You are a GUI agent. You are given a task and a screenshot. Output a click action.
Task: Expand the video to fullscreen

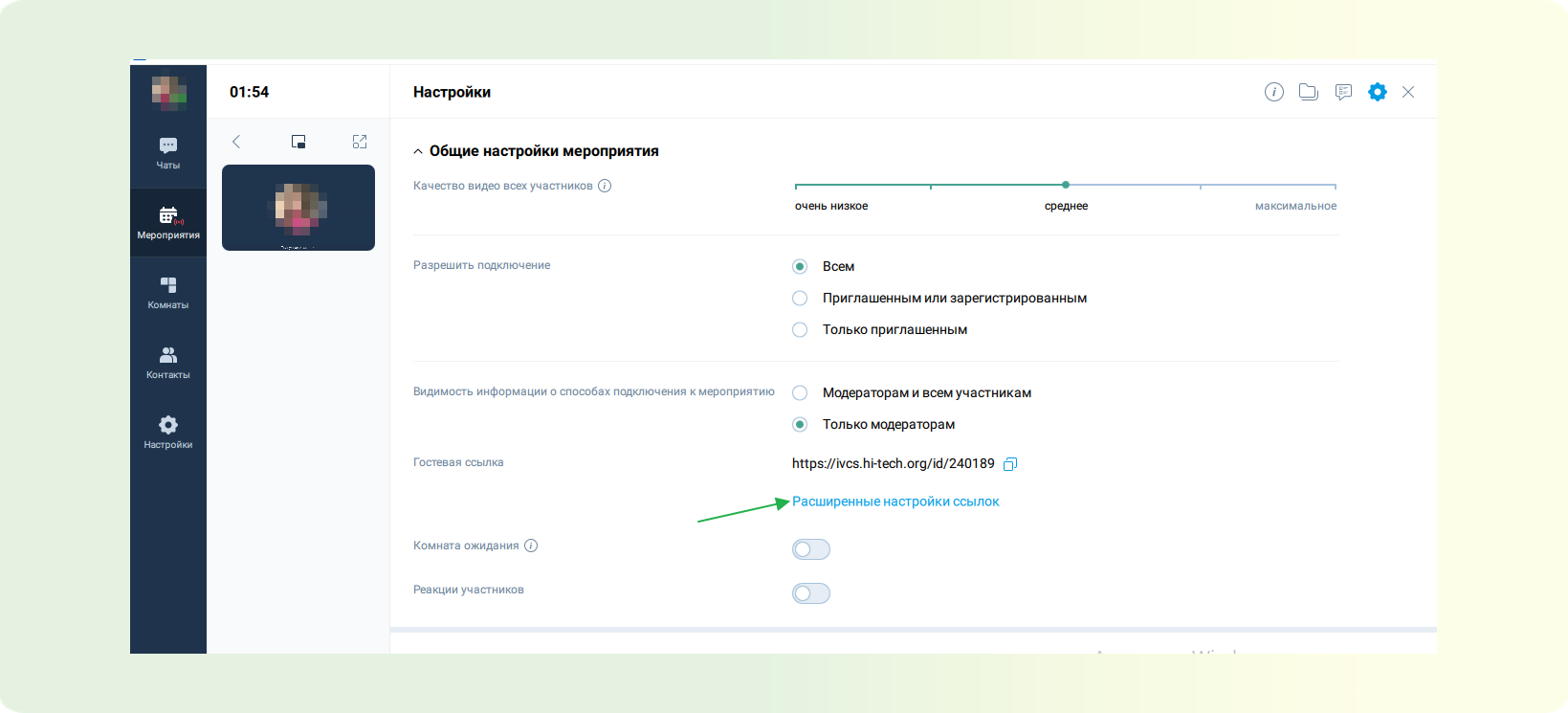(x=360, y=142)
